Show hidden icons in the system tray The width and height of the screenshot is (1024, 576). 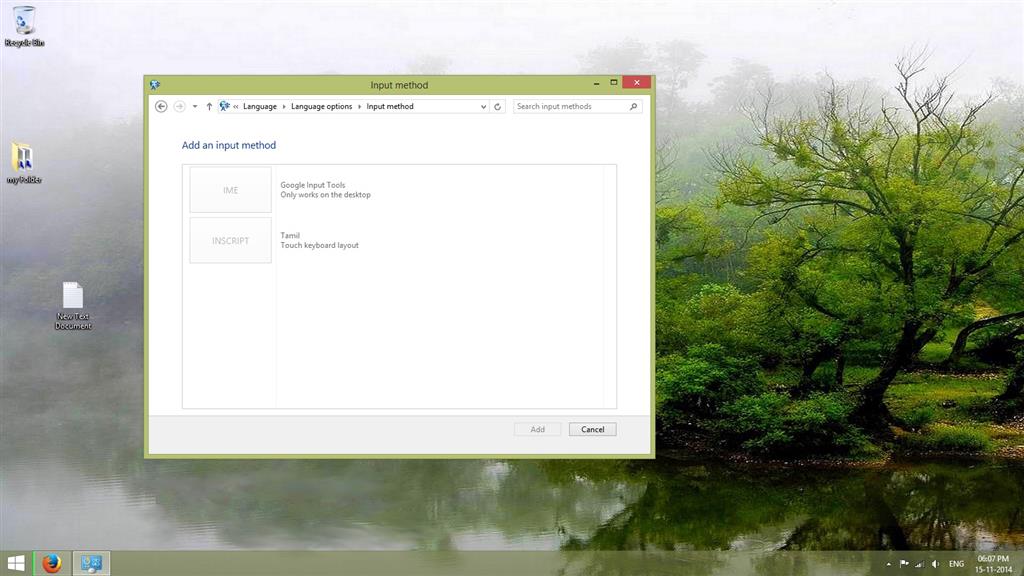(x=888, y=563)
